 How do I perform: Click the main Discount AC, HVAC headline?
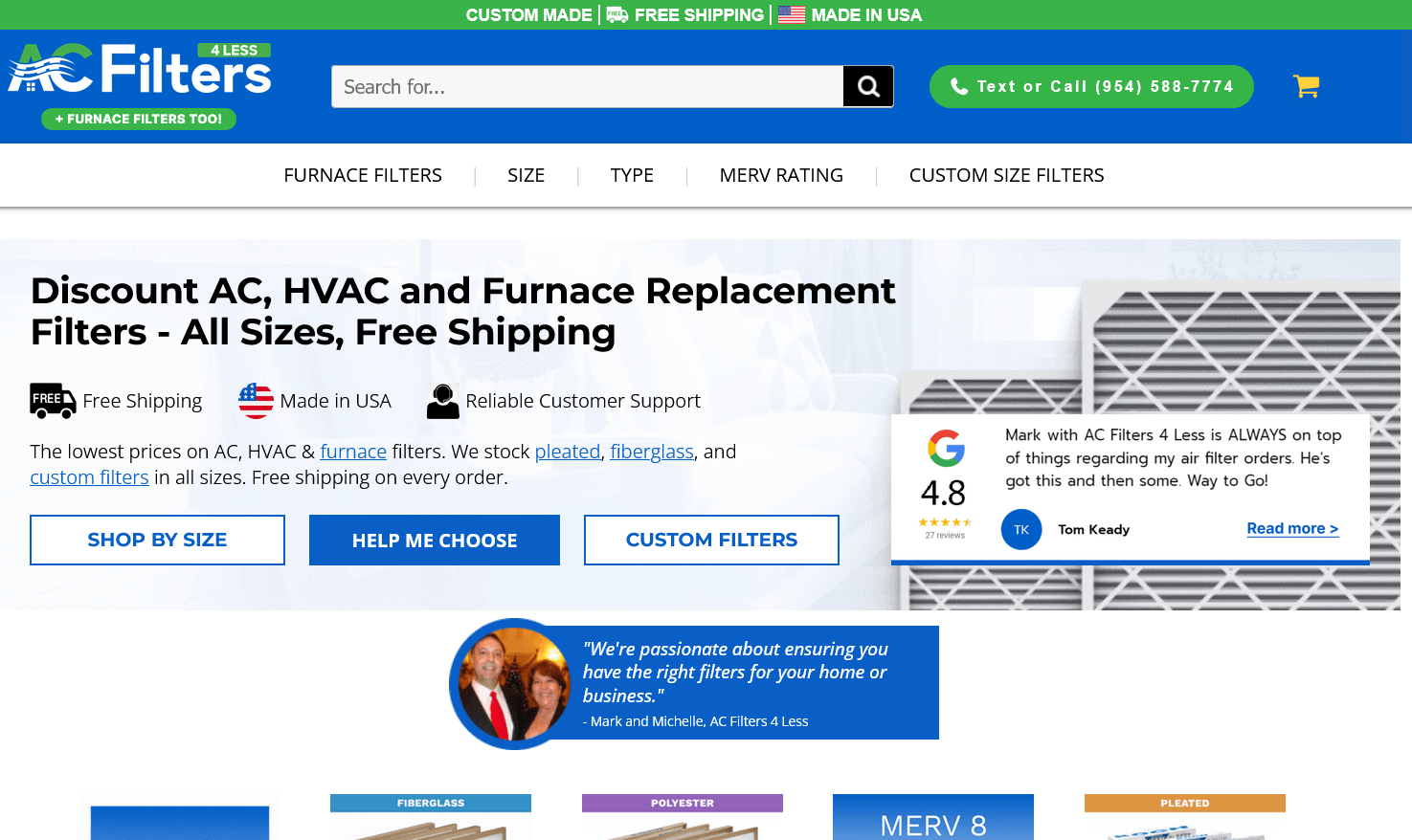point(462,311)
